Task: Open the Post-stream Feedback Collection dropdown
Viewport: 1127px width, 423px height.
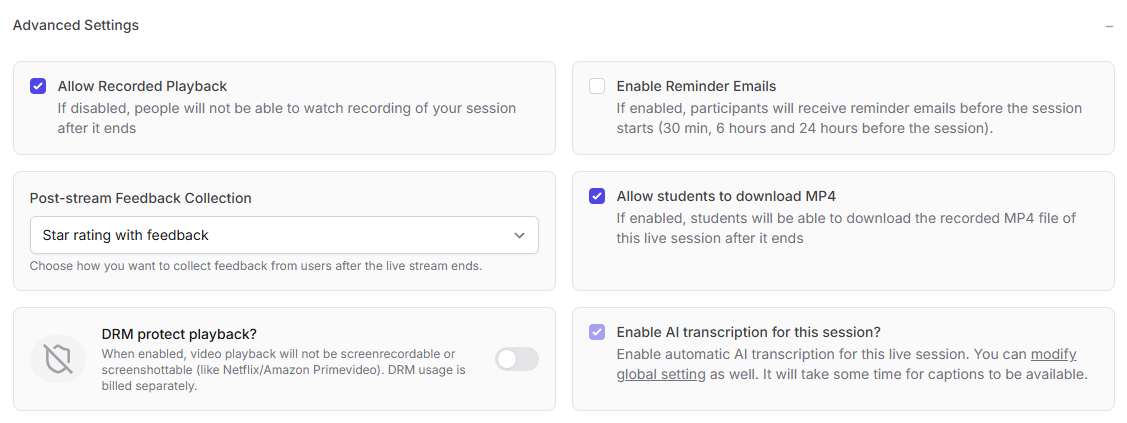Action: [284, 235]
